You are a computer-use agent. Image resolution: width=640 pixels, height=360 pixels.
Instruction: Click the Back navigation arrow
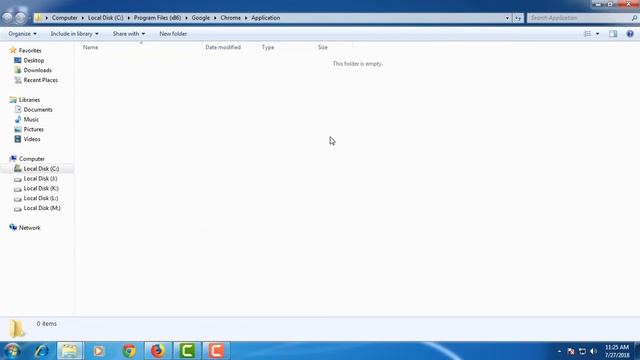tap(7, 18)
